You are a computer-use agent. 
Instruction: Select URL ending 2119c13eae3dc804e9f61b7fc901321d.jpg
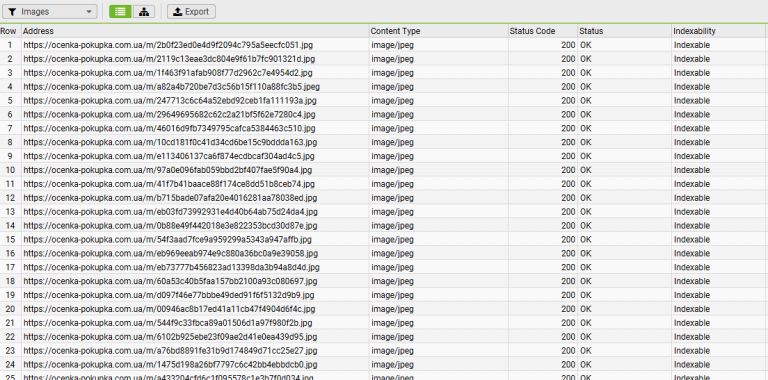click(x=169, y=59)
